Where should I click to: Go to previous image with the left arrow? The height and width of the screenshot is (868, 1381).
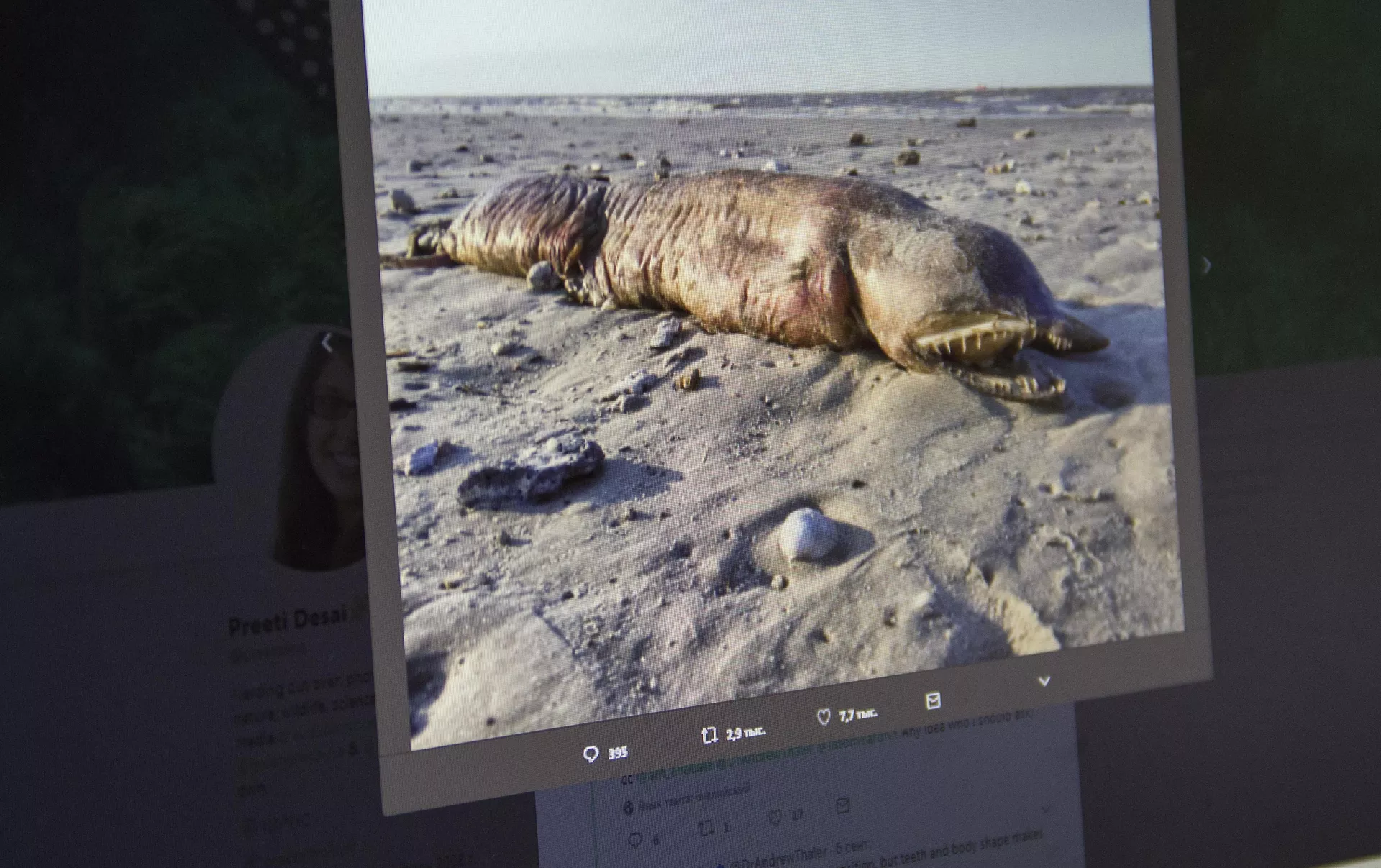327,344
